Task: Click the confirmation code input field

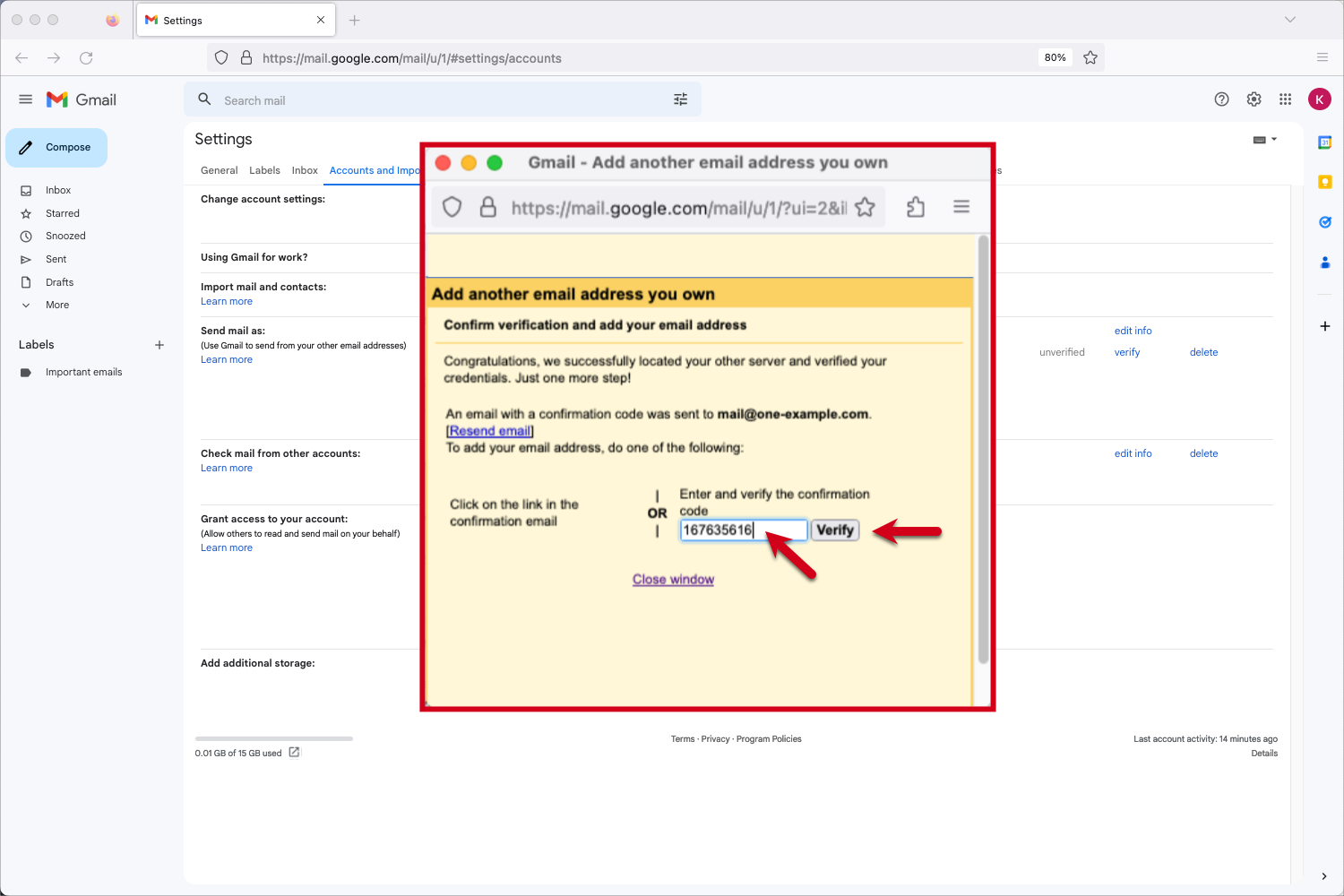Action: coord(744,530)
